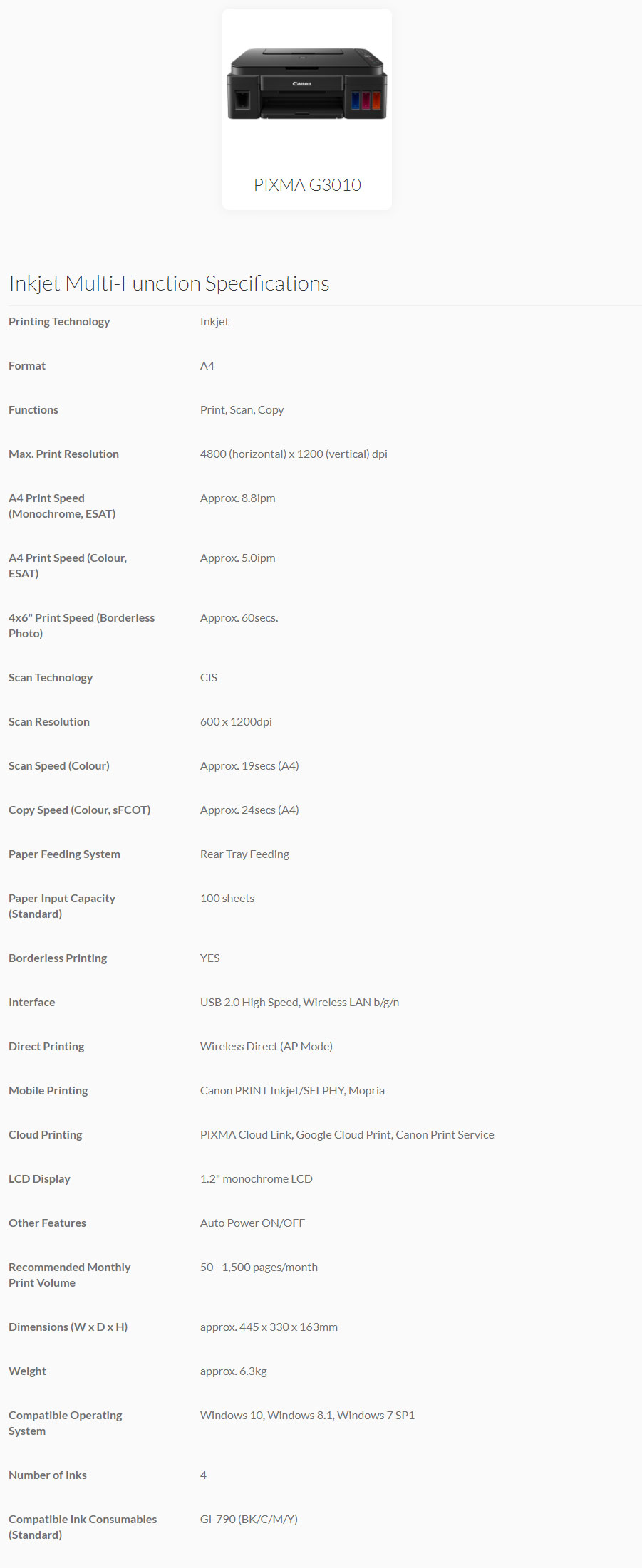The height and width of the screenshot is (1568, 642).
Task: Select the Wireless Direct (AP Mode) text
Action: 266,1047
